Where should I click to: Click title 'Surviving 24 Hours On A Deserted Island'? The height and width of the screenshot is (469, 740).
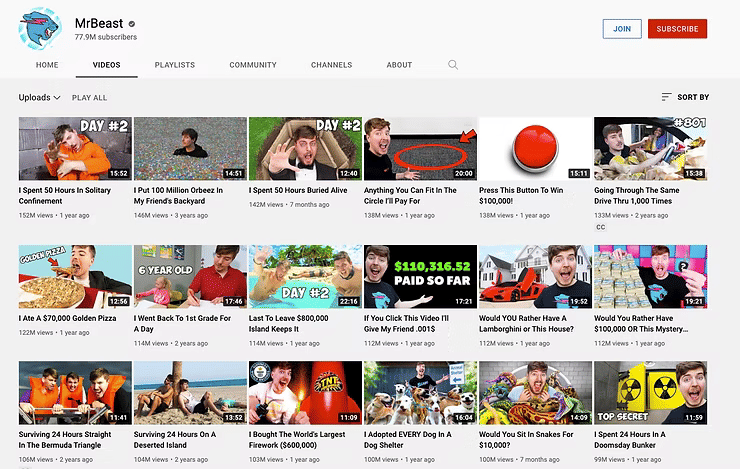coord(175,439)
